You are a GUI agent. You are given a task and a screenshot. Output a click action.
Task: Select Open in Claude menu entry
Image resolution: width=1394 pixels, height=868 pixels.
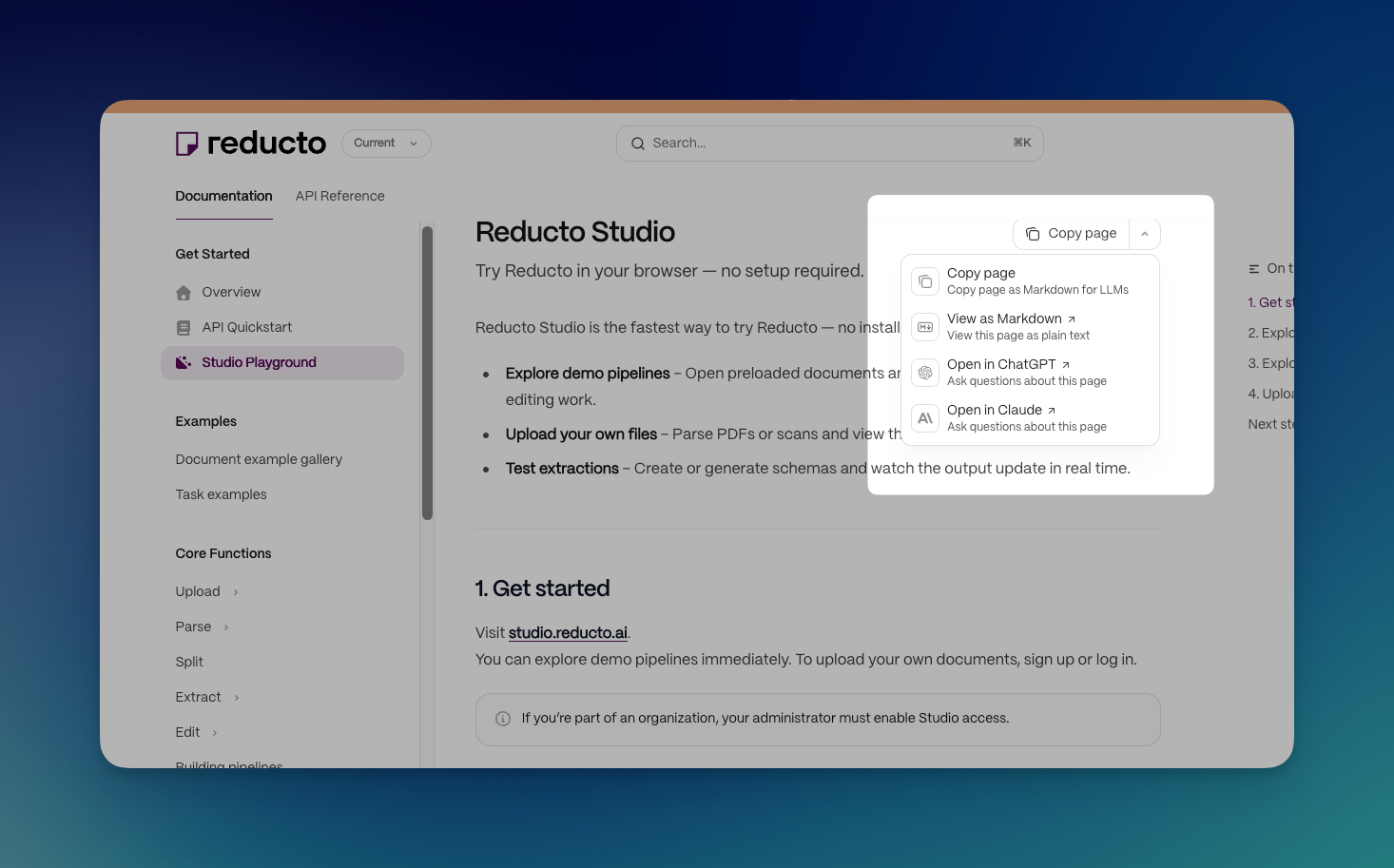(x=1030, y=418)
